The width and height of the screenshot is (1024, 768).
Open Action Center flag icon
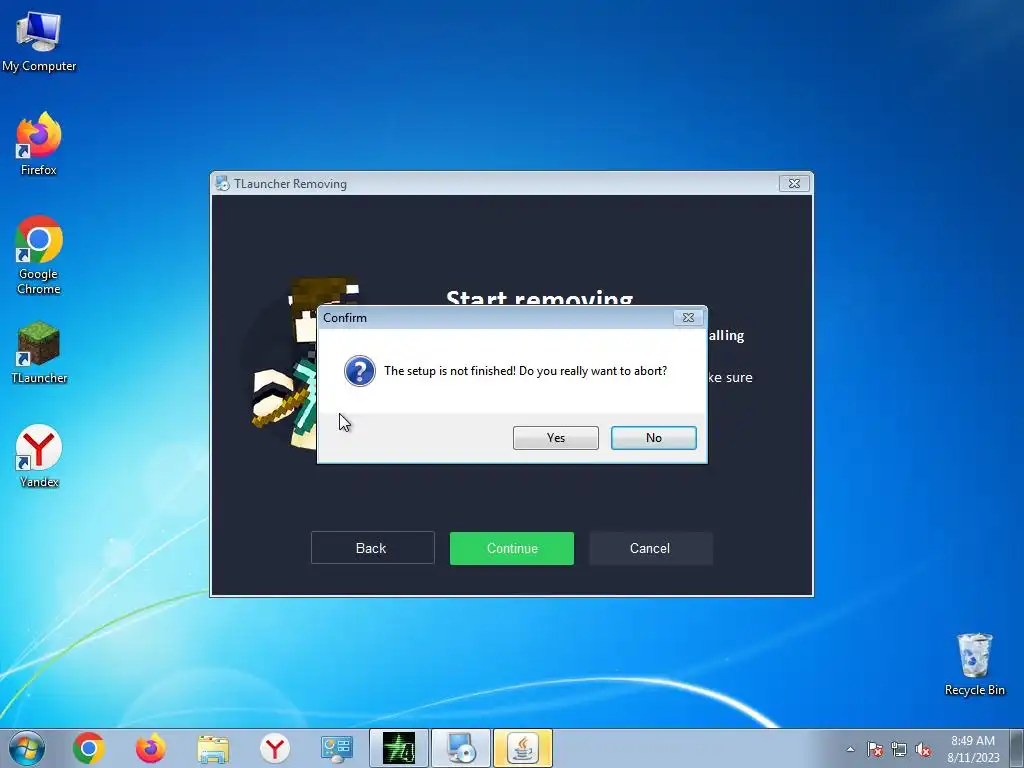875,749
